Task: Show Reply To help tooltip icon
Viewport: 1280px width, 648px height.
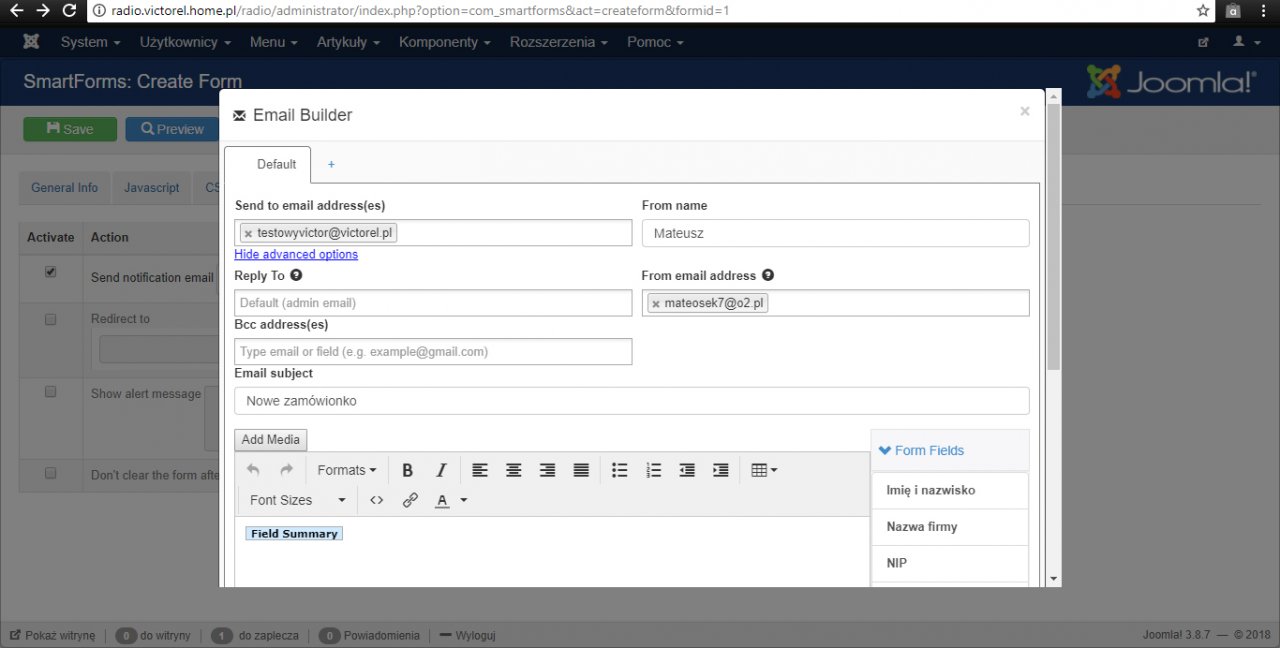Action: point(296,275)
